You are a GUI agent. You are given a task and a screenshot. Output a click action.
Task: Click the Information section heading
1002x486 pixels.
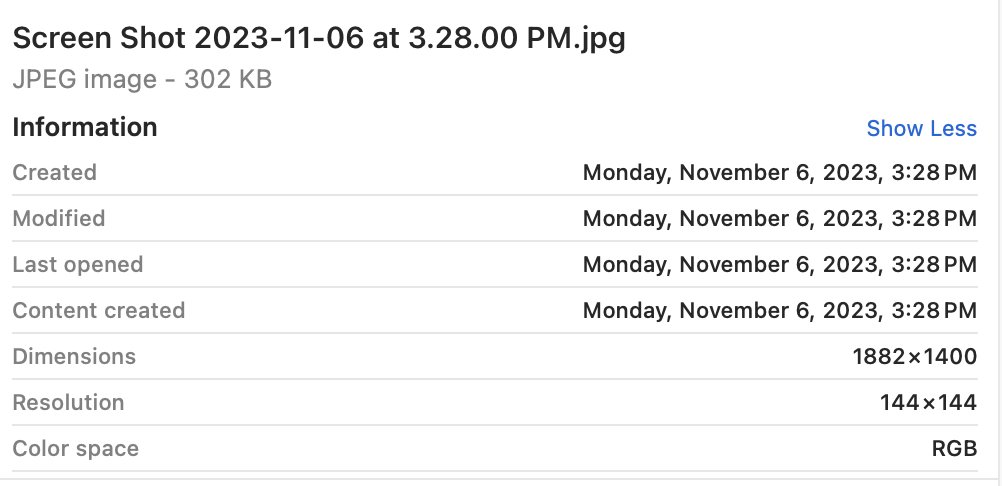point(85,128)
